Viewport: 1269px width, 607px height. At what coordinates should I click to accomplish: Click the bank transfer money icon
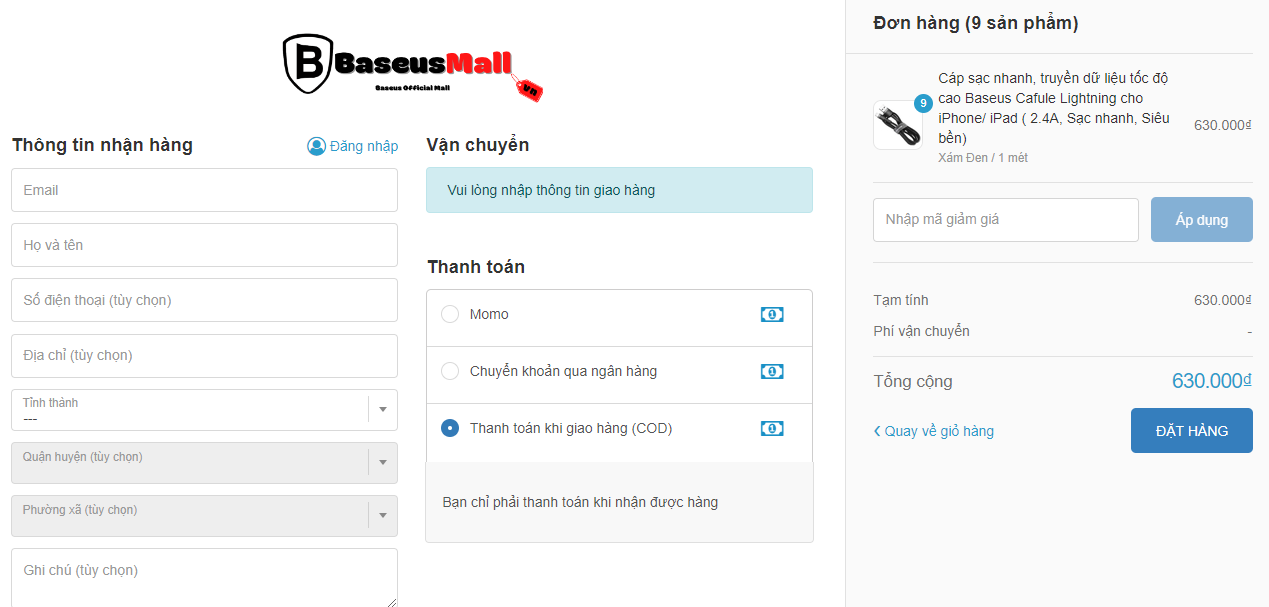(x=771, y=372)
